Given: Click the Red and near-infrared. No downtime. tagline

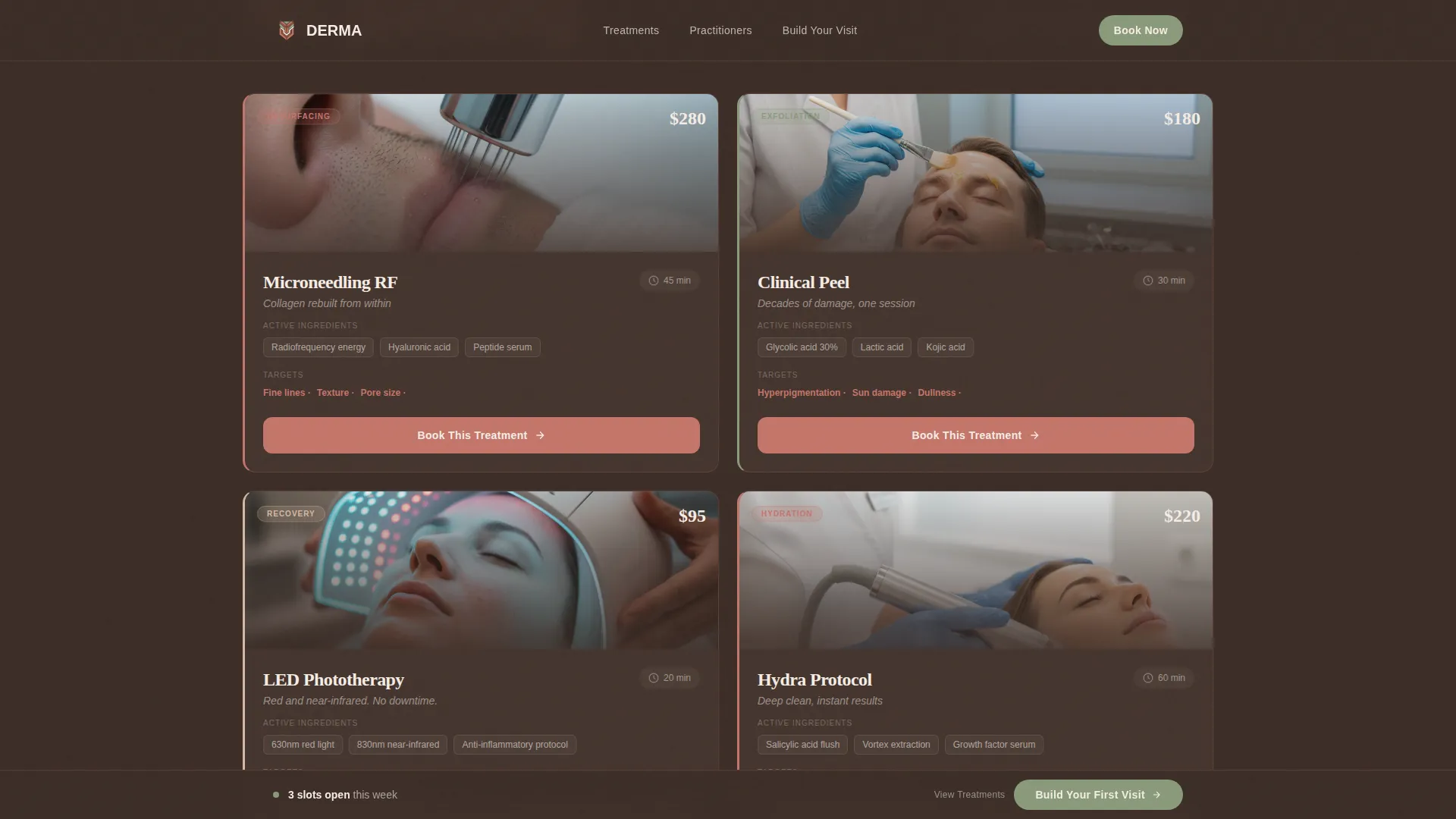Looking at the screenshot, I should click(350, 701).
